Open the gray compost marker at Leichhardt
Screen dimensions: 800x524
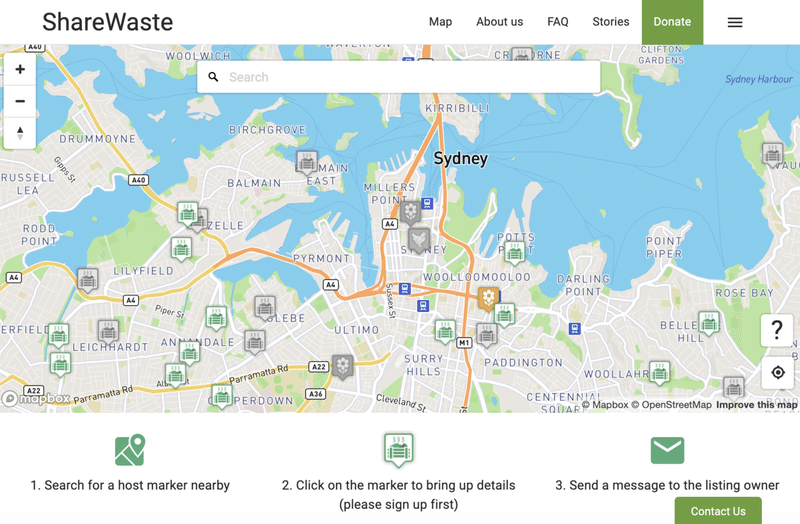108,332
